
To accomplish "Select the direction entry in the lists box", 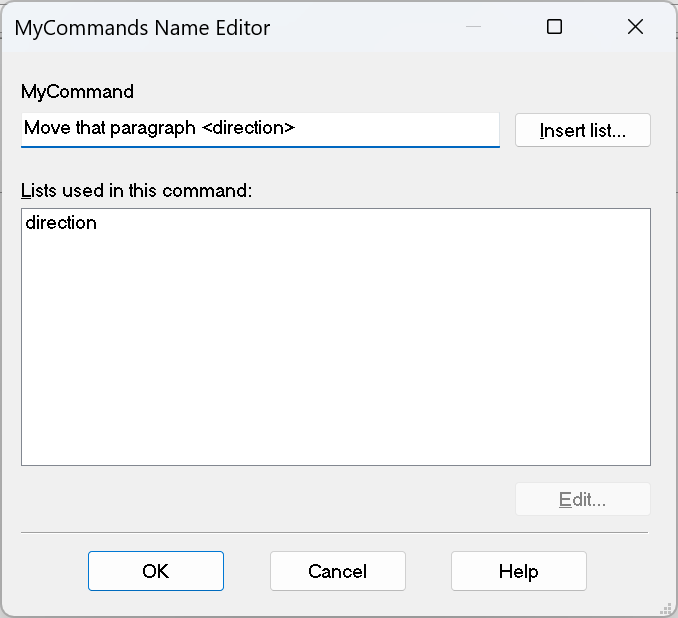I will click(x=61, y=223).
